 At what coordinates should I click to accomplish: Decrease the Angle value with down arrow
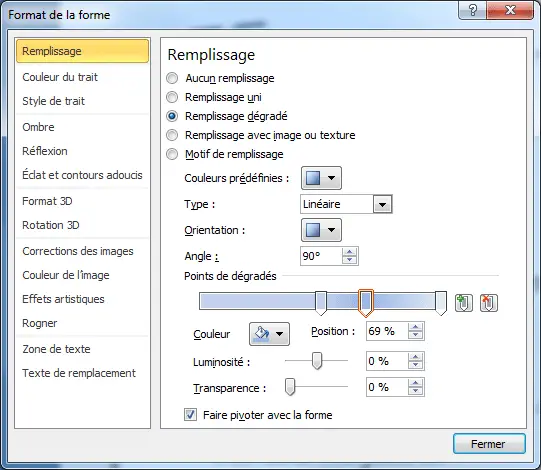click(x=350, y=260)
